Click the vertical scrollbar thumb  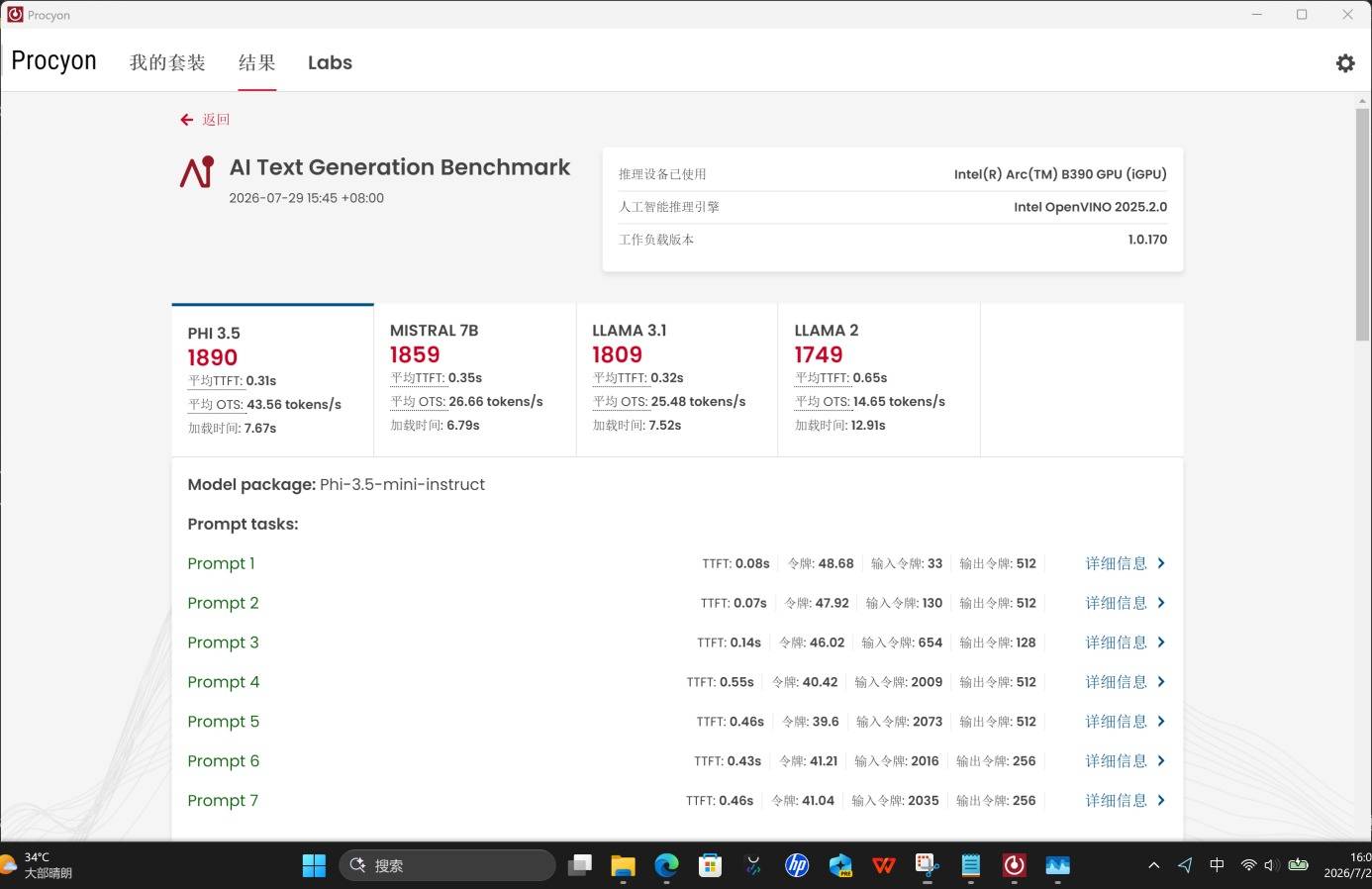(1362, 225)
